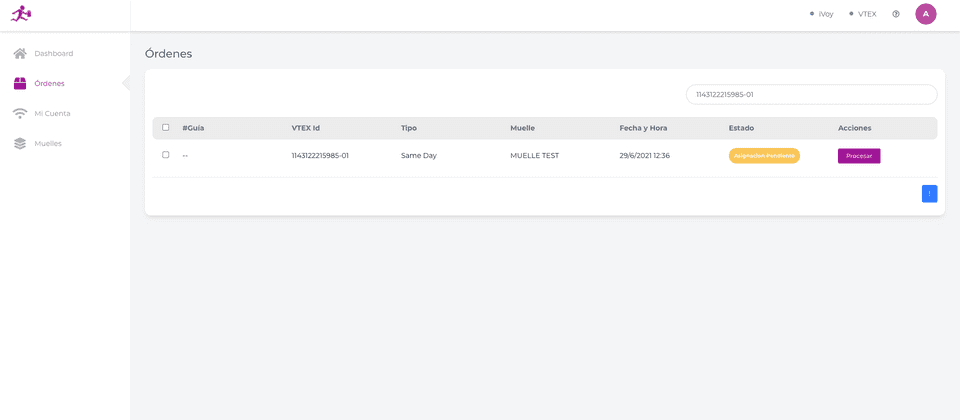The height and width of the screenshot is (420, 960).
Task: Click the Muelle column header
Action: coord(522,128)
